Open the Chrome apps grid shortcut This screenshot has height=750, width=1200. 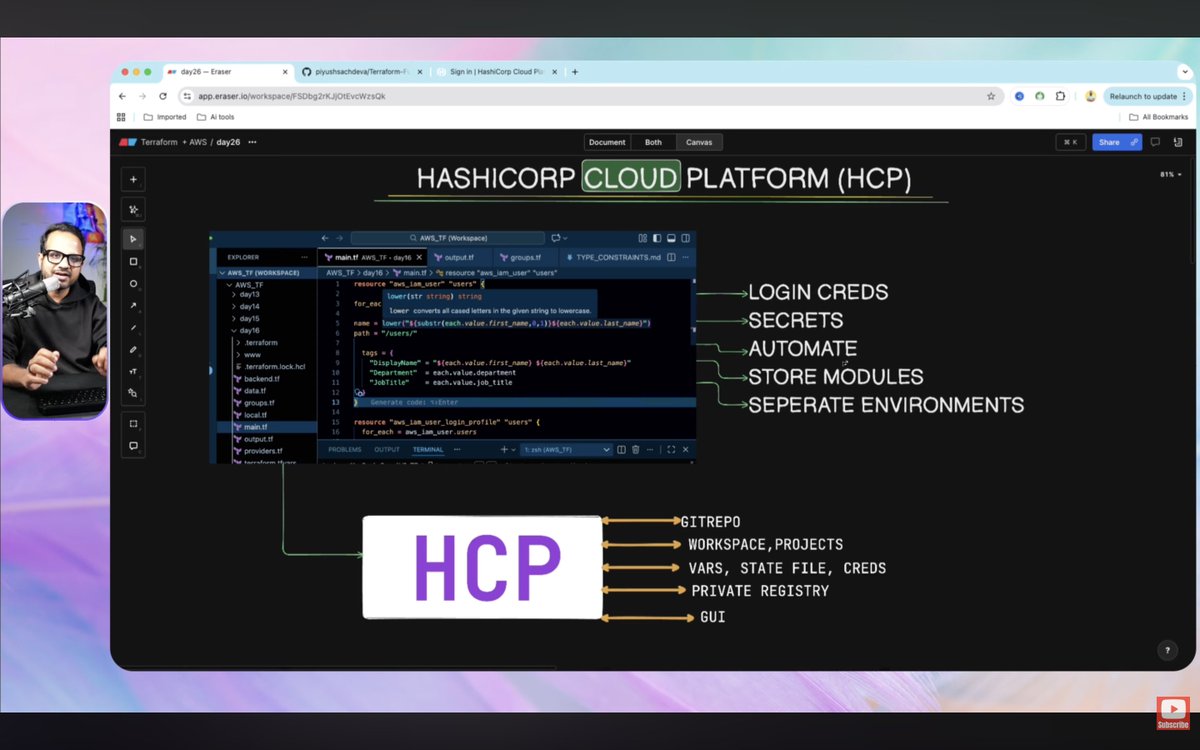tap(122, 117)
